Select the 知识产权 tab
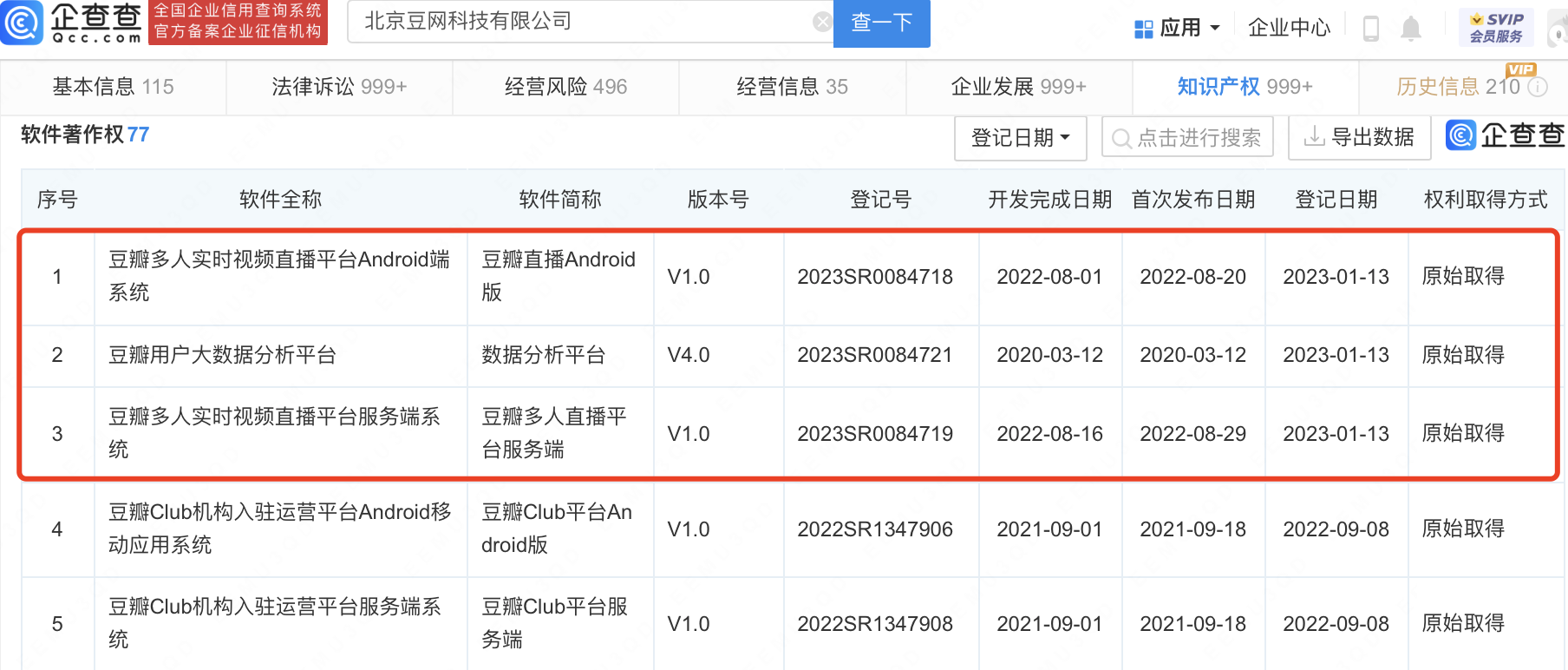The width and height of the screenshot is (1568, 670). pos(1245,87)
